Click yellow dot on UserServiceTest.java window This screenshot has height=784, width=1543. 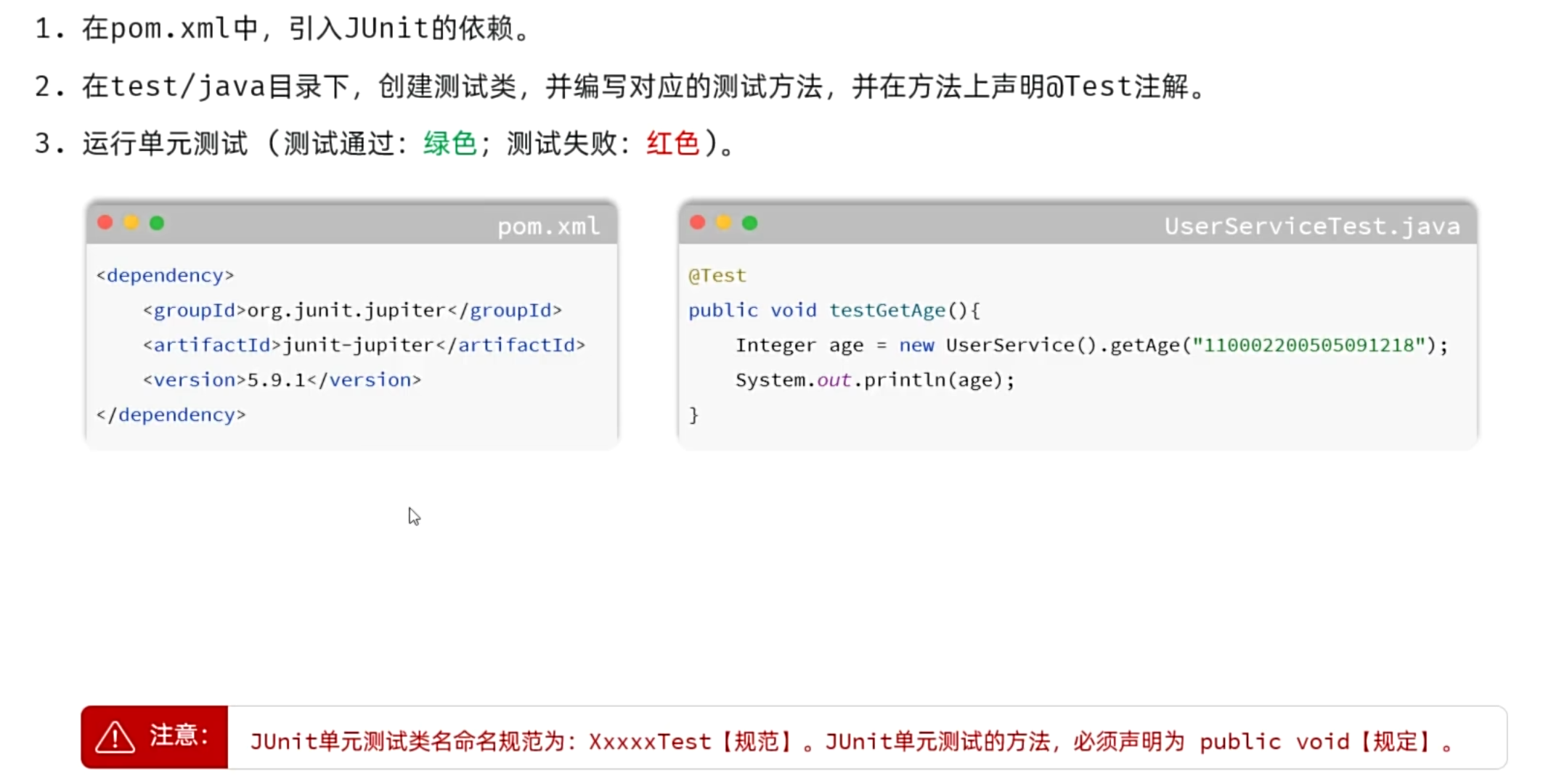[724, 222]
